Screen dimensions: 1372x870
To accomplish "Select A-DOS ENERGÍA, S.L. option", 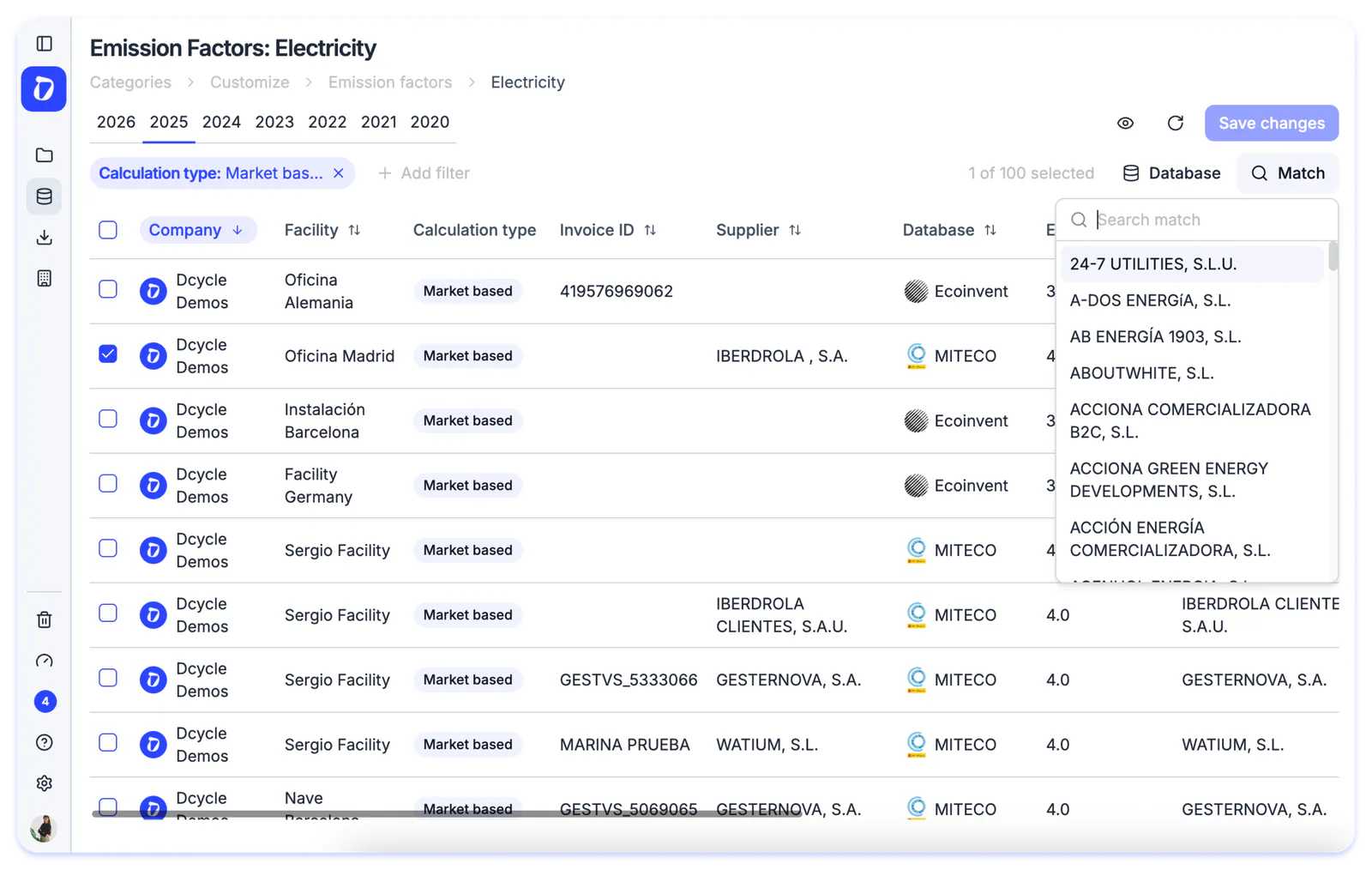I will 1192,300.
